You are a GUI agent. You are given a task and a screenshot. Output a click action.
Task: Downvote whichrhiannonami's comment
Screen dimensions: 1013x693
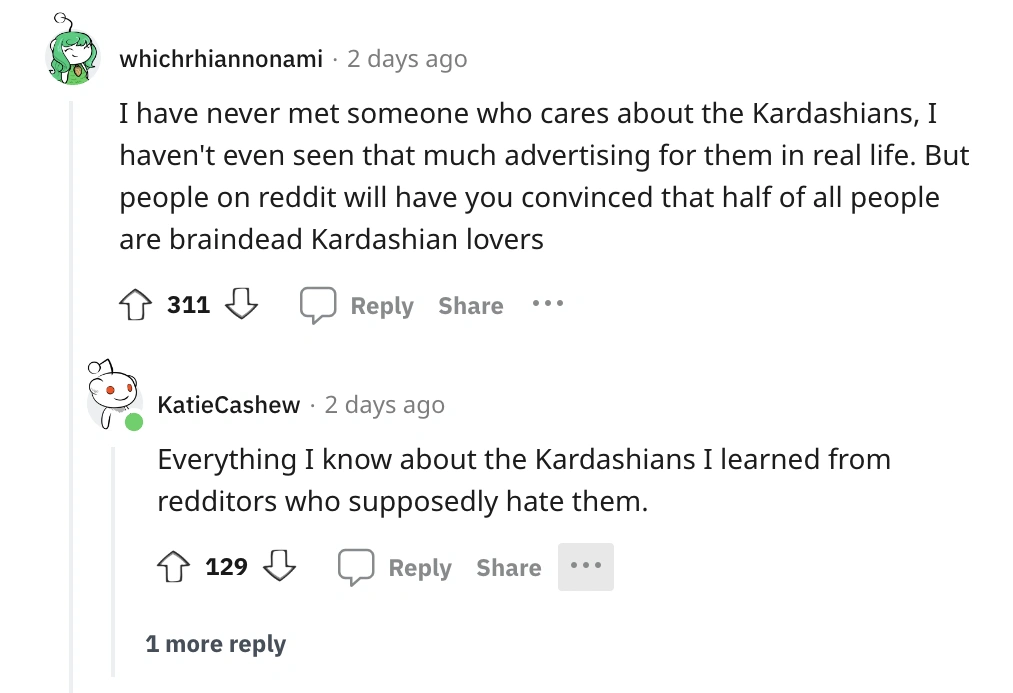[241, 305]
